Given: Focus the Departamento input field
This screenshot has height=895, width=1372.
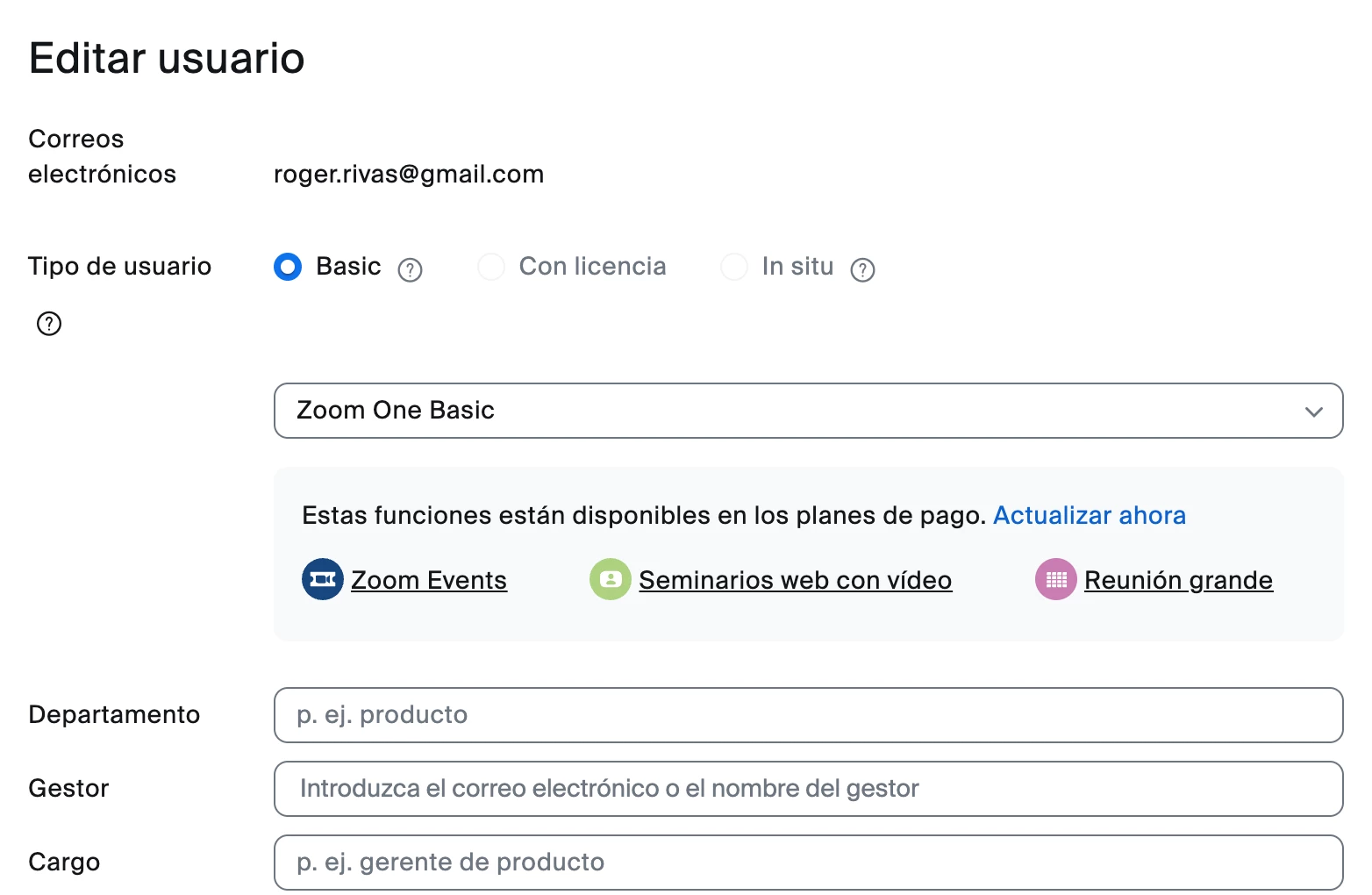Looking at the screenshot, I should pyautogui.click(x=809, y=715).
